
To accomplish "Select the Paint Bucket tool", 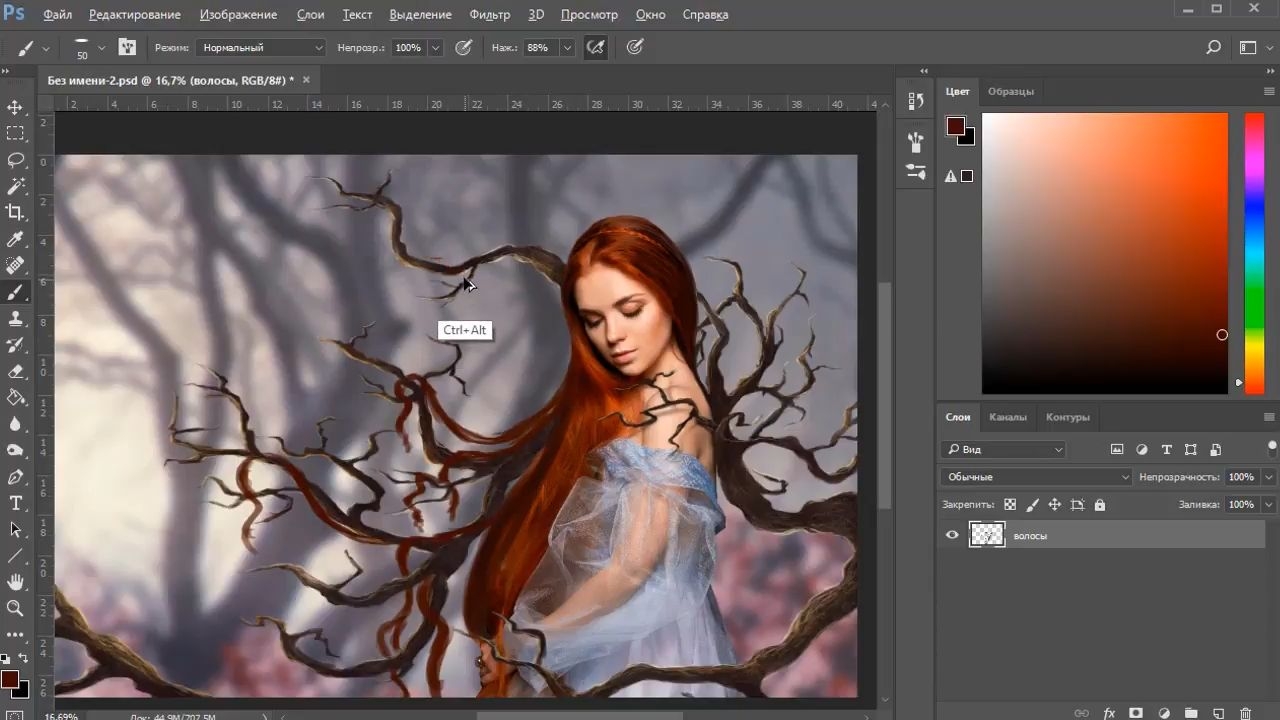I will [x=15, y=397].
